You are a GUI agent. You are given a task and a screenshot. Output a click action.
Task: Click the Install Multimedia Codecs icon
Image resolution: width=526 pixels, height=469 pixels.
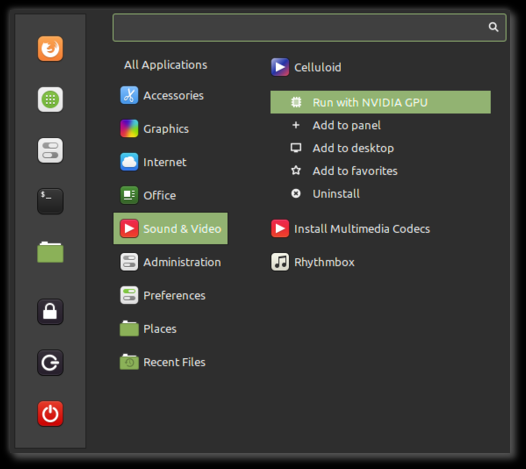(280, 228)
